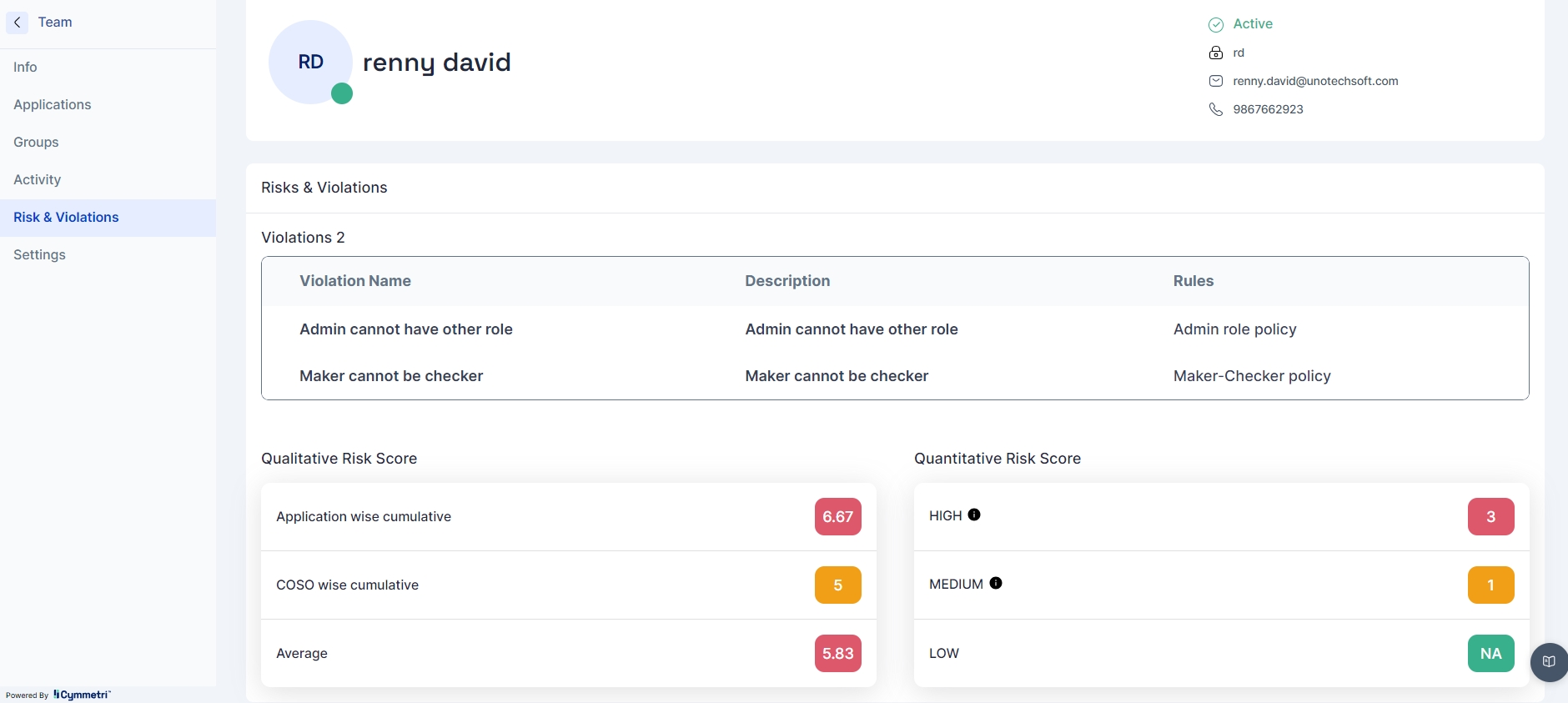Click the Maker-Checker policy rule
This screenshot has height=703, width=1568.
[1251, 376]
